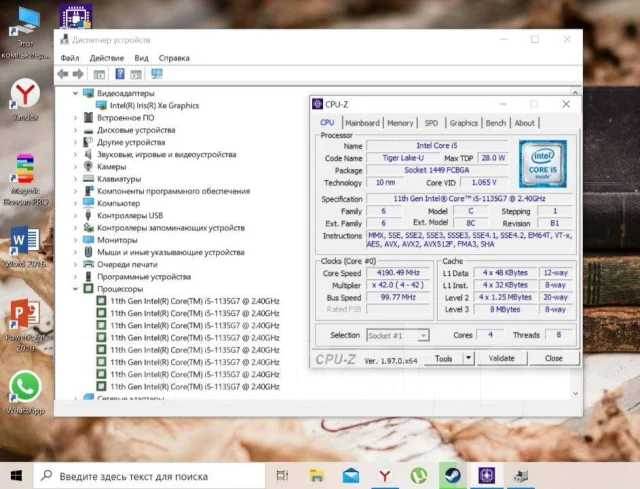640x489 pixels.
Task: Click the Code Name value Tiger Lake-U
Action: tap(403, 158)
